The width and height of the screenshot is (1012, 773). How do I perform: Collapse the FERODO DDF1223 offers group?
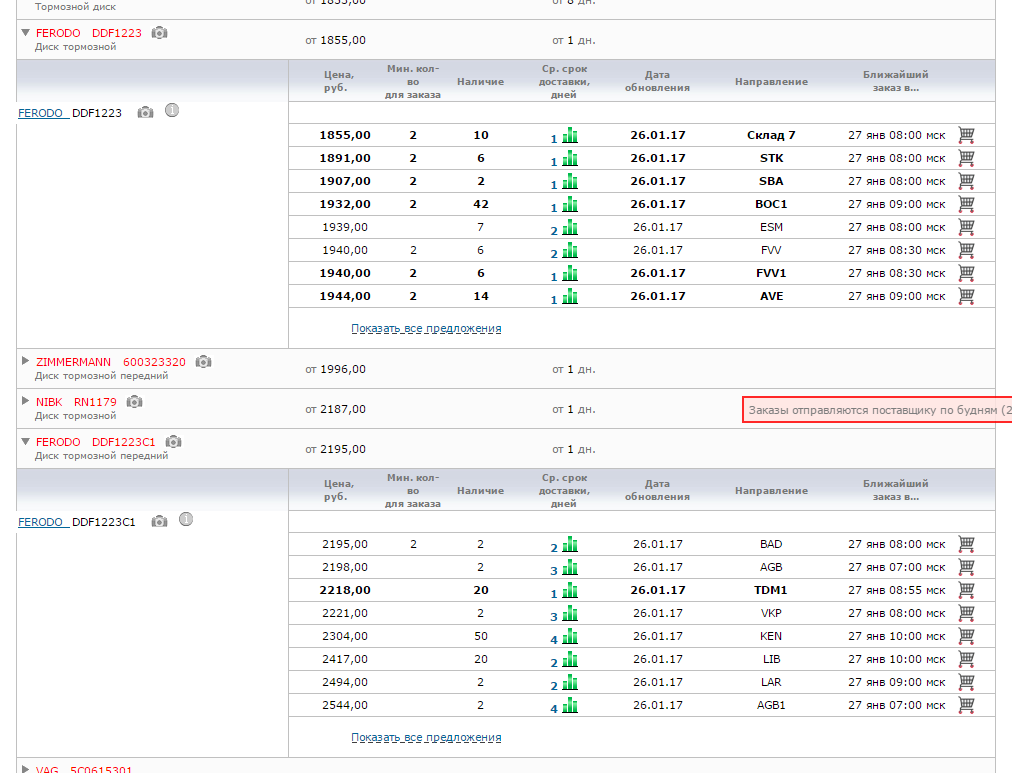point(26,32)
